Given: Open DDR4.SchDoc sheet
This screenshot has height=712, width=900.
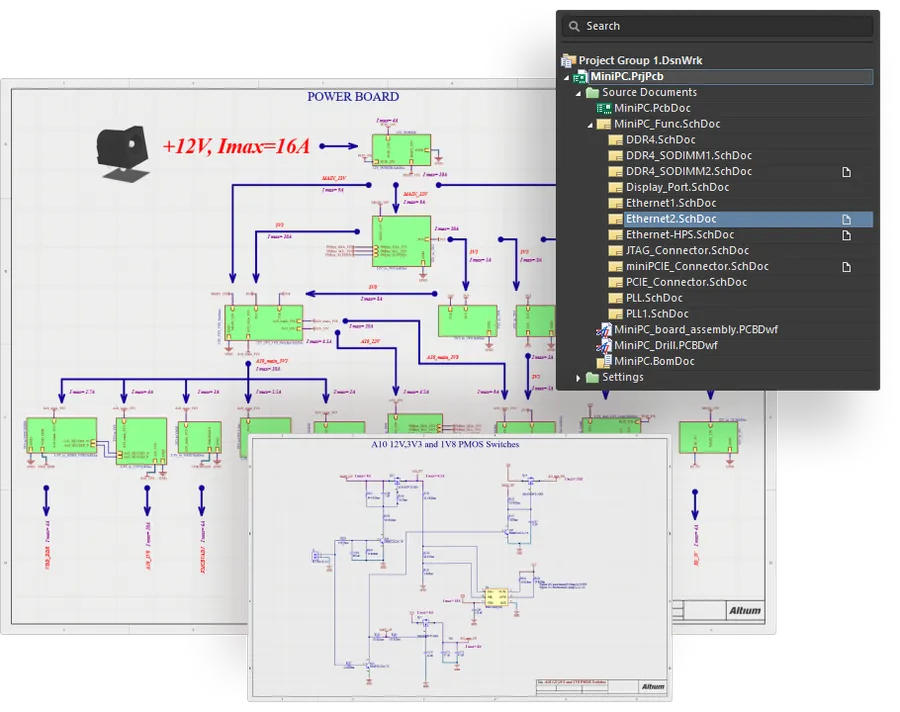Looking at the screenshot, I should 661,140.
